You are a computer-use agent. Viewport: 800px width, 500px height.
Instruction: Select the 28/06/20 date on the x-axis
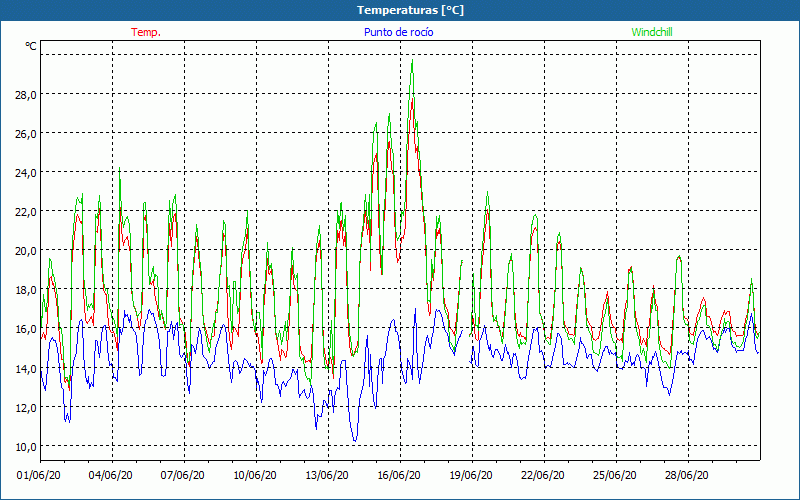coord(688,476)
